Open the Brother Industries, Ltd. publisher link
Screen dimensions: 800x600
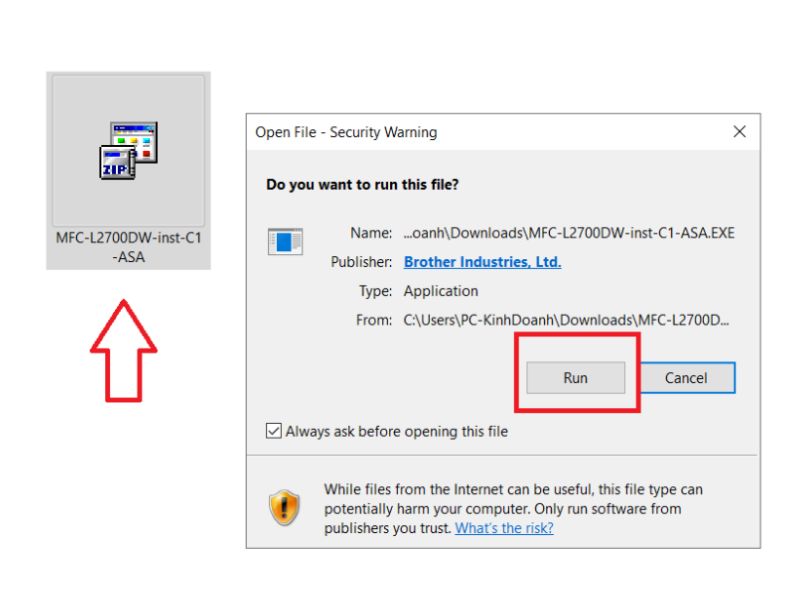(482, 262)
